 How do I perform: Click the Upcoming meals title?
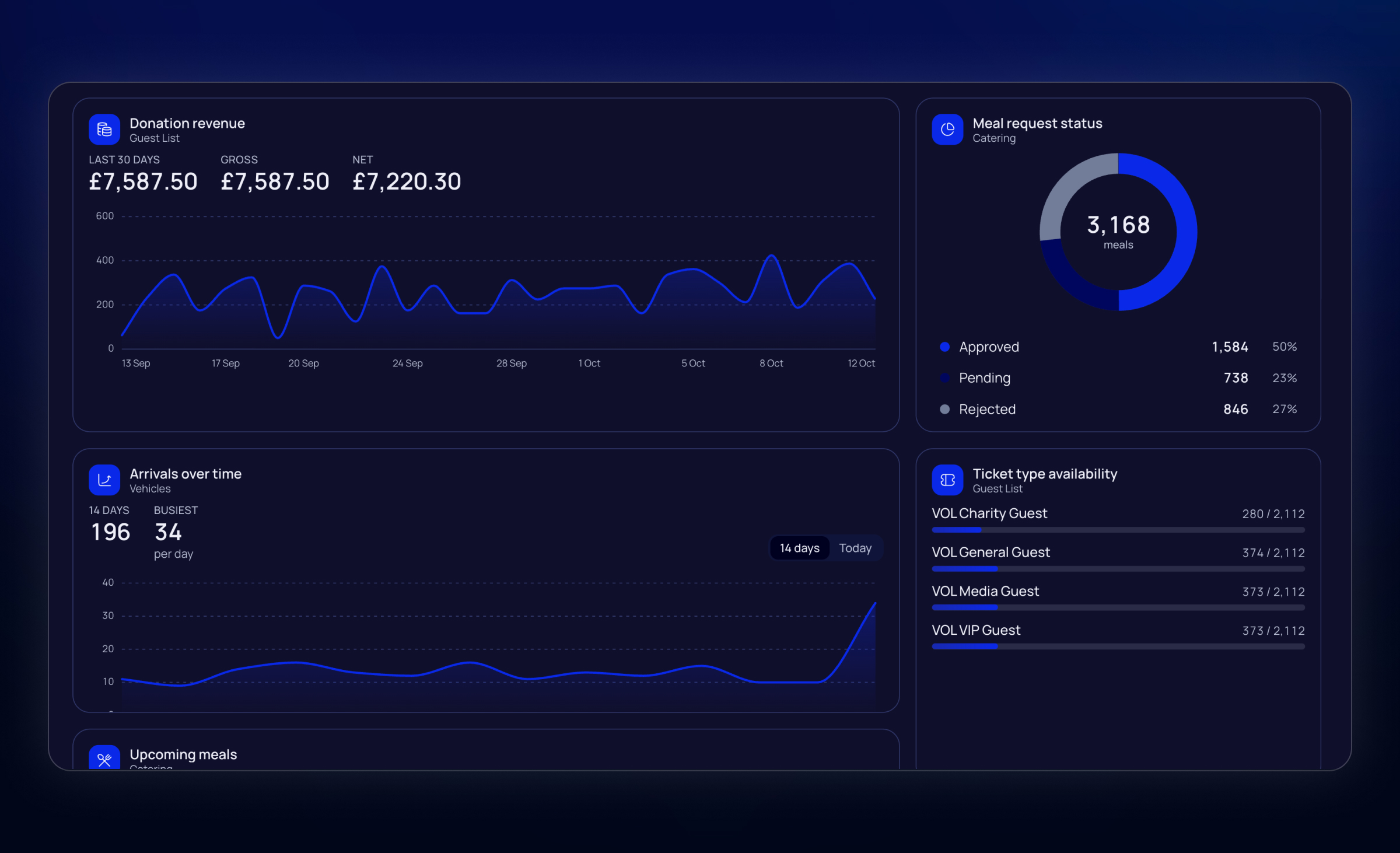pyautogui.click(x=183, y=754)
